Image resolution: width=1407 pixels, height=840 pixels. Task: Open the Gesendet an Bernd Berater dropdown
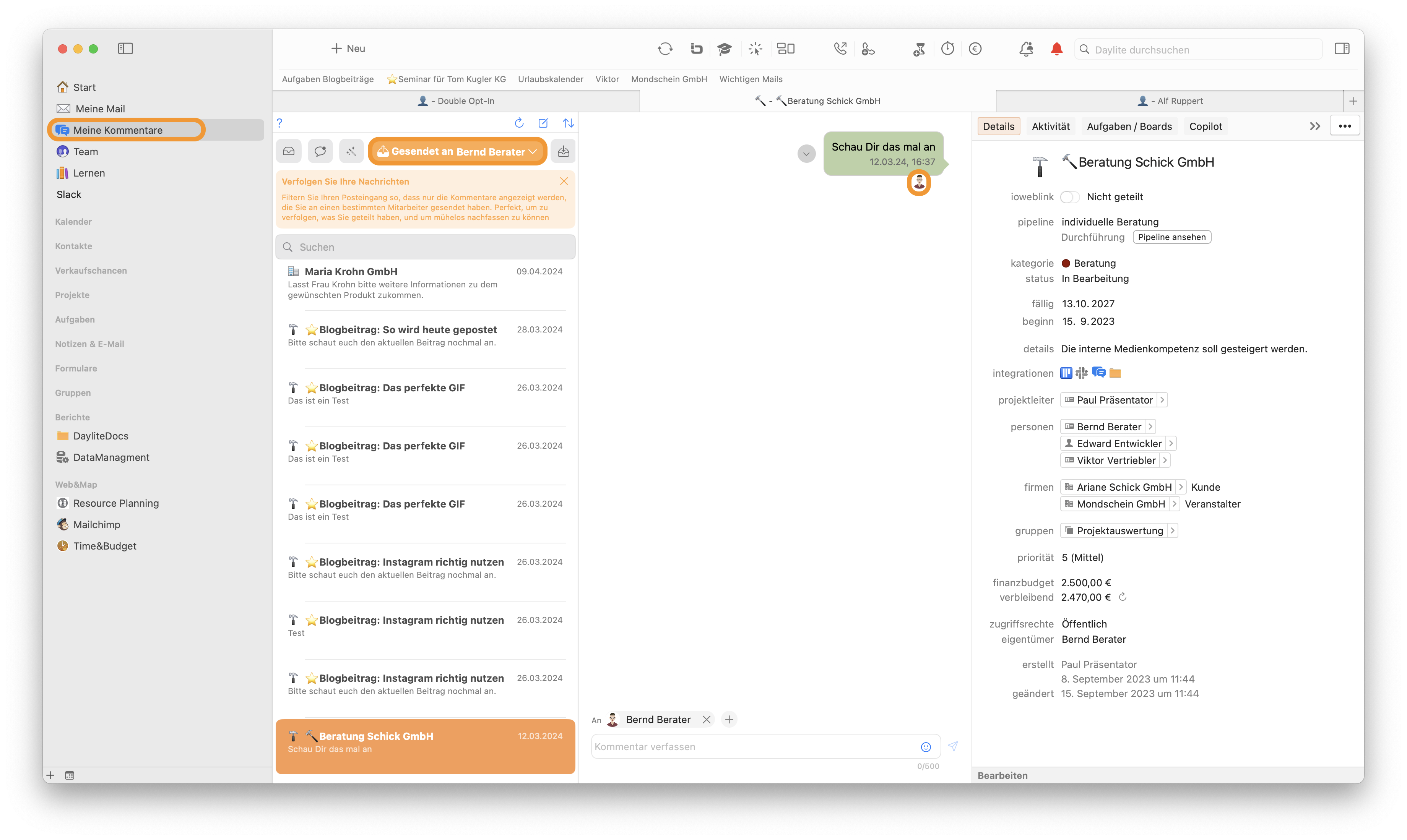click(x=457, y=152)
